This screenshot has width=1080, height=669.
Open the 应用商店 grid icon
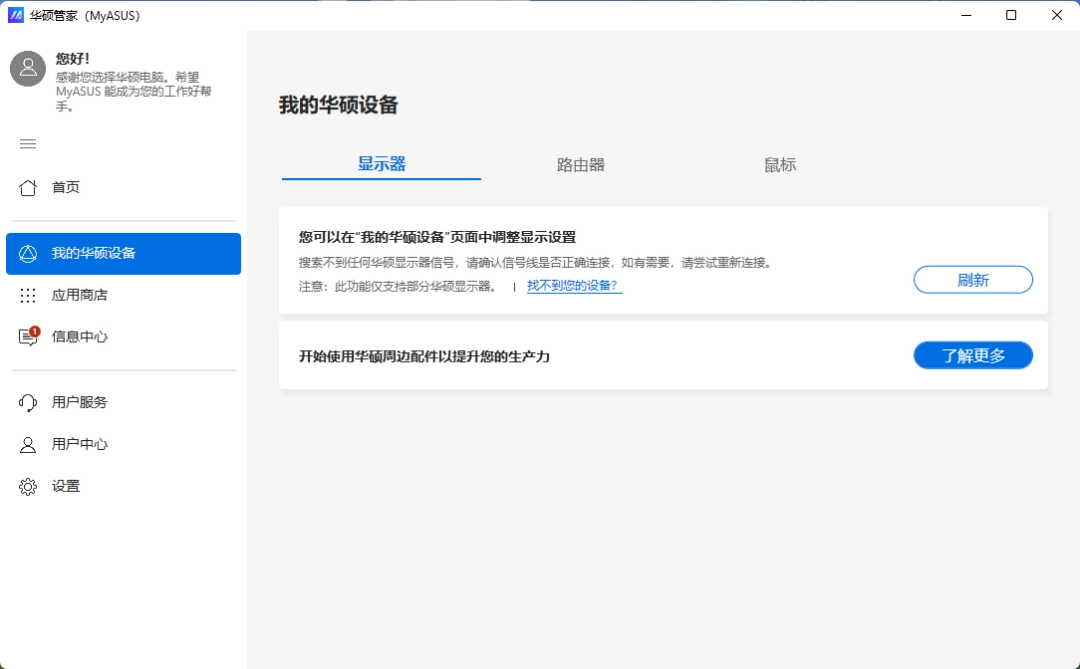click(x=27, y=295)
